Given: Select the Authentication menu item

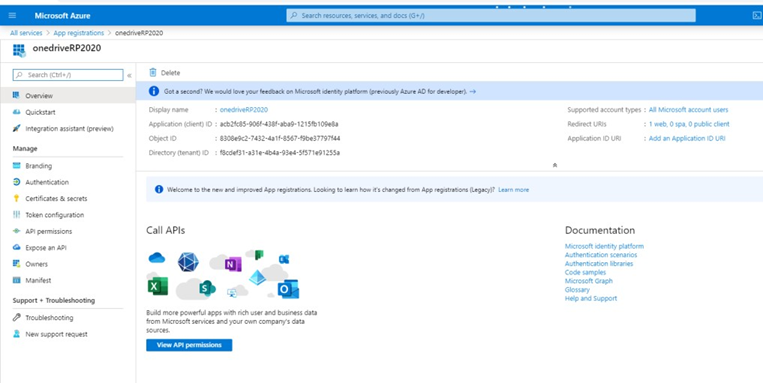Looking at the screenshot, I should (x=47, y=182).
